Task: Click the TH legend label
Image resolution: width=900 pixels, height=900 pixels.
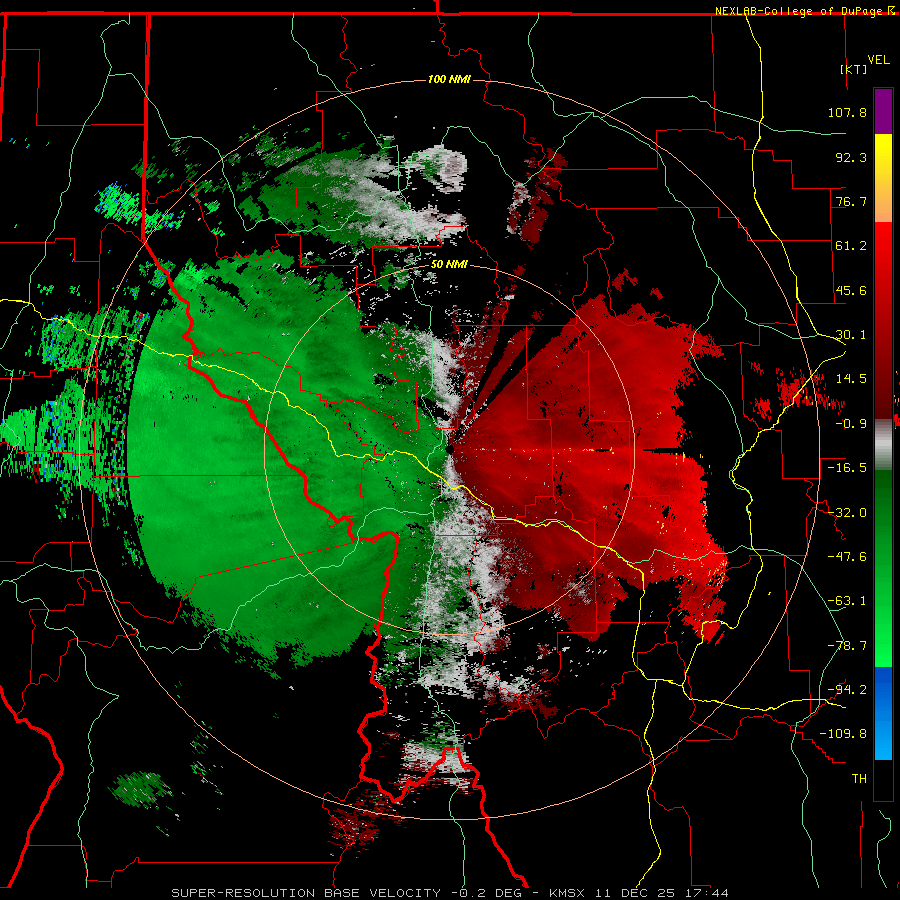Action: (859, 779)
